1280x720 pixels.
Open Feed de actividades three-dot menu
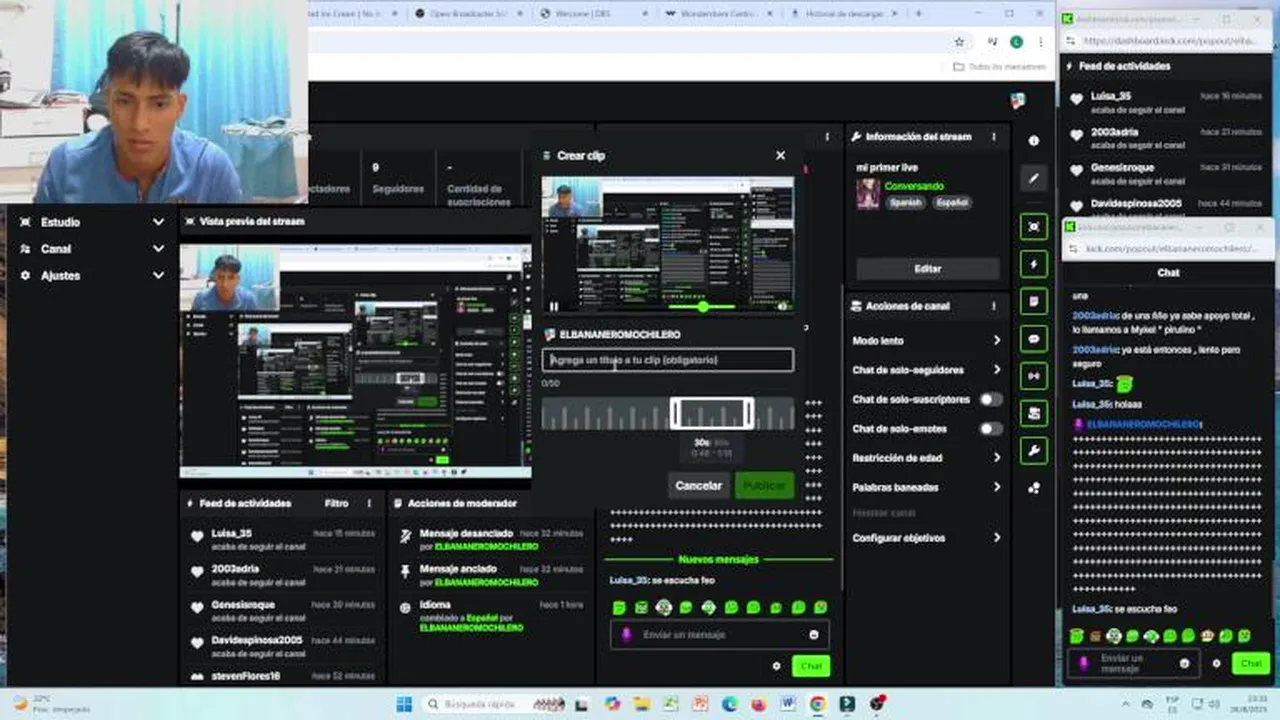click(369, 504)
